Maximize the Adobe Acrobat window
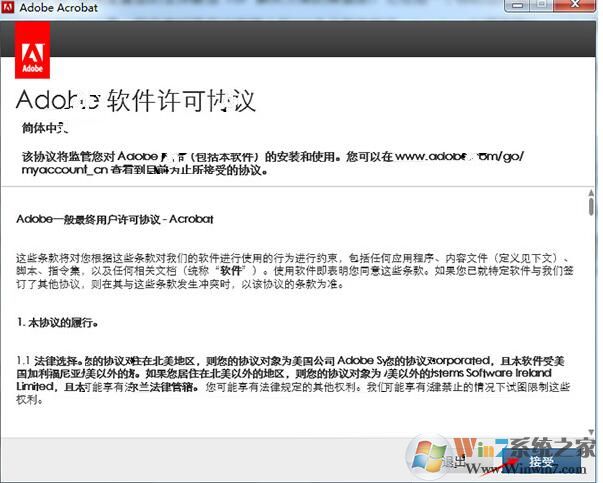Viewport: 603px width, 483px height. click(x=541, y=5)
